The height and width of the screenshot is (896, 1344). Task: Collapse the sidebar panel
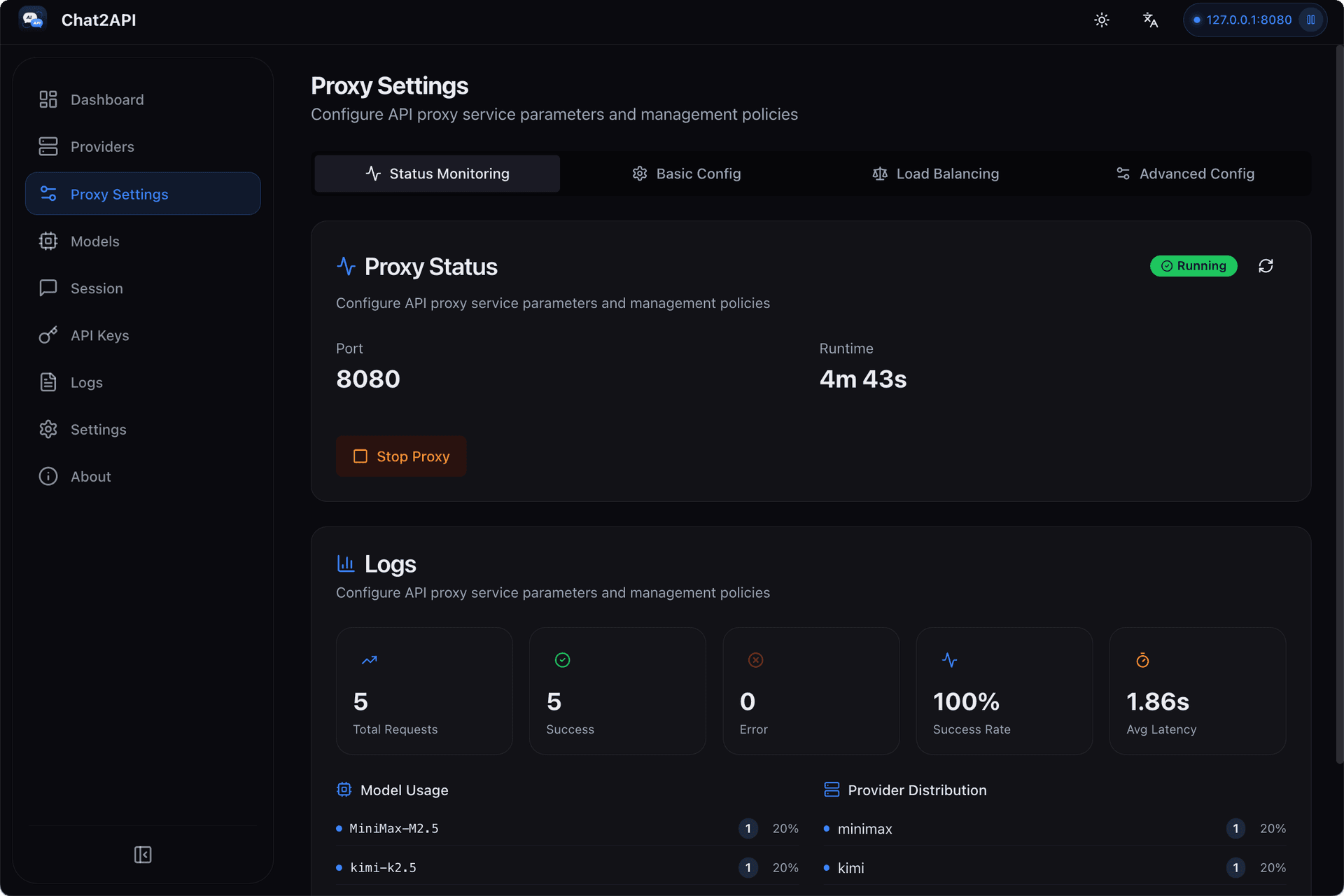(143, 855)
